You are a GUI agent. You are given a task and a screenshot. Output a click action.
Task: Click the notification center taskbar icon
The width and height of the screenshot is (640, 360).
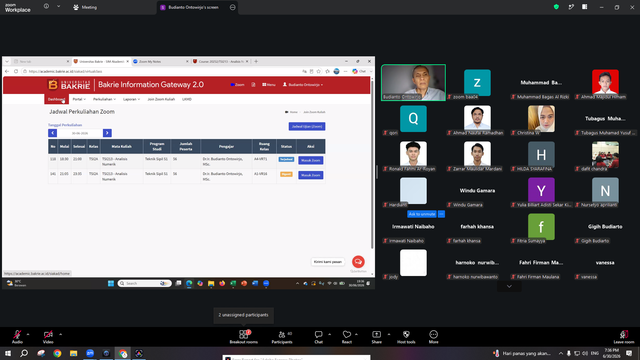tap(629, 353)
